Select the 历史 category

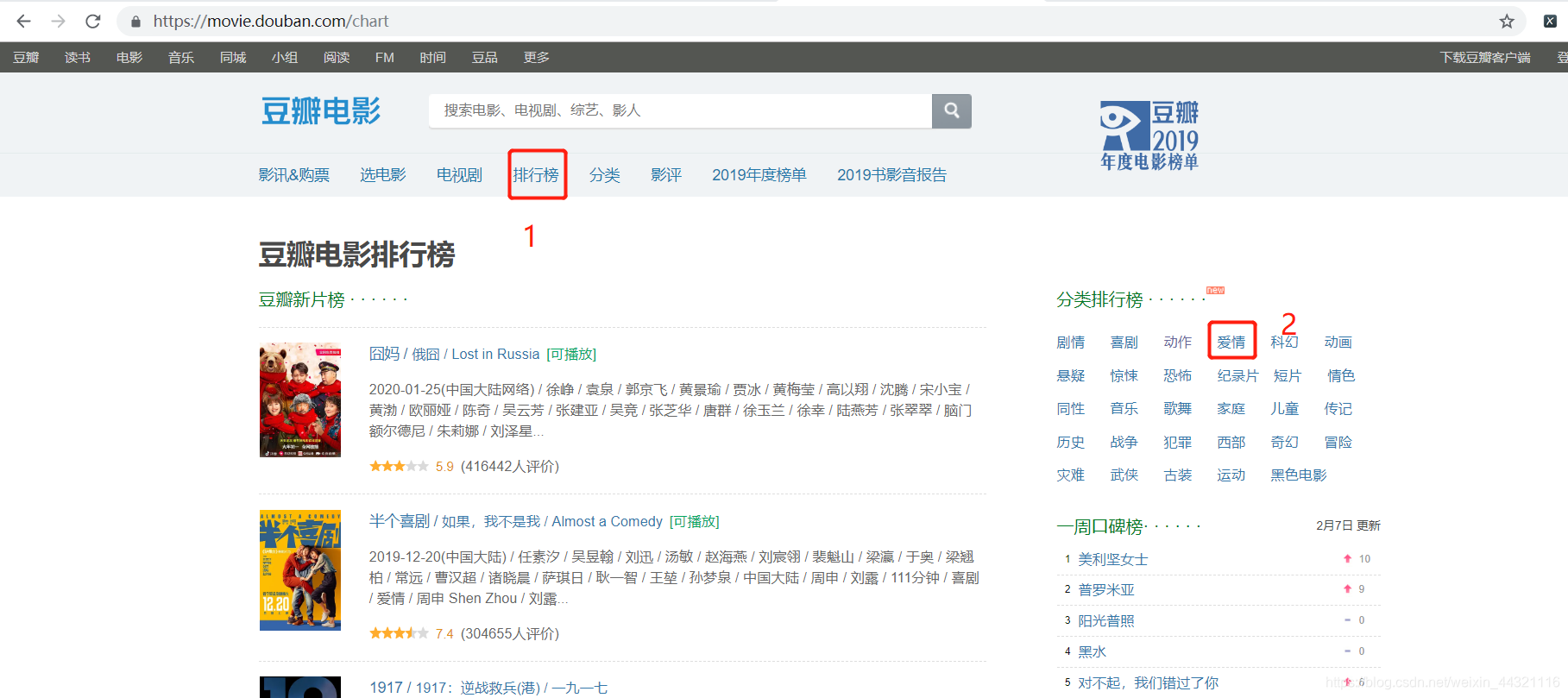[1071, 443]
